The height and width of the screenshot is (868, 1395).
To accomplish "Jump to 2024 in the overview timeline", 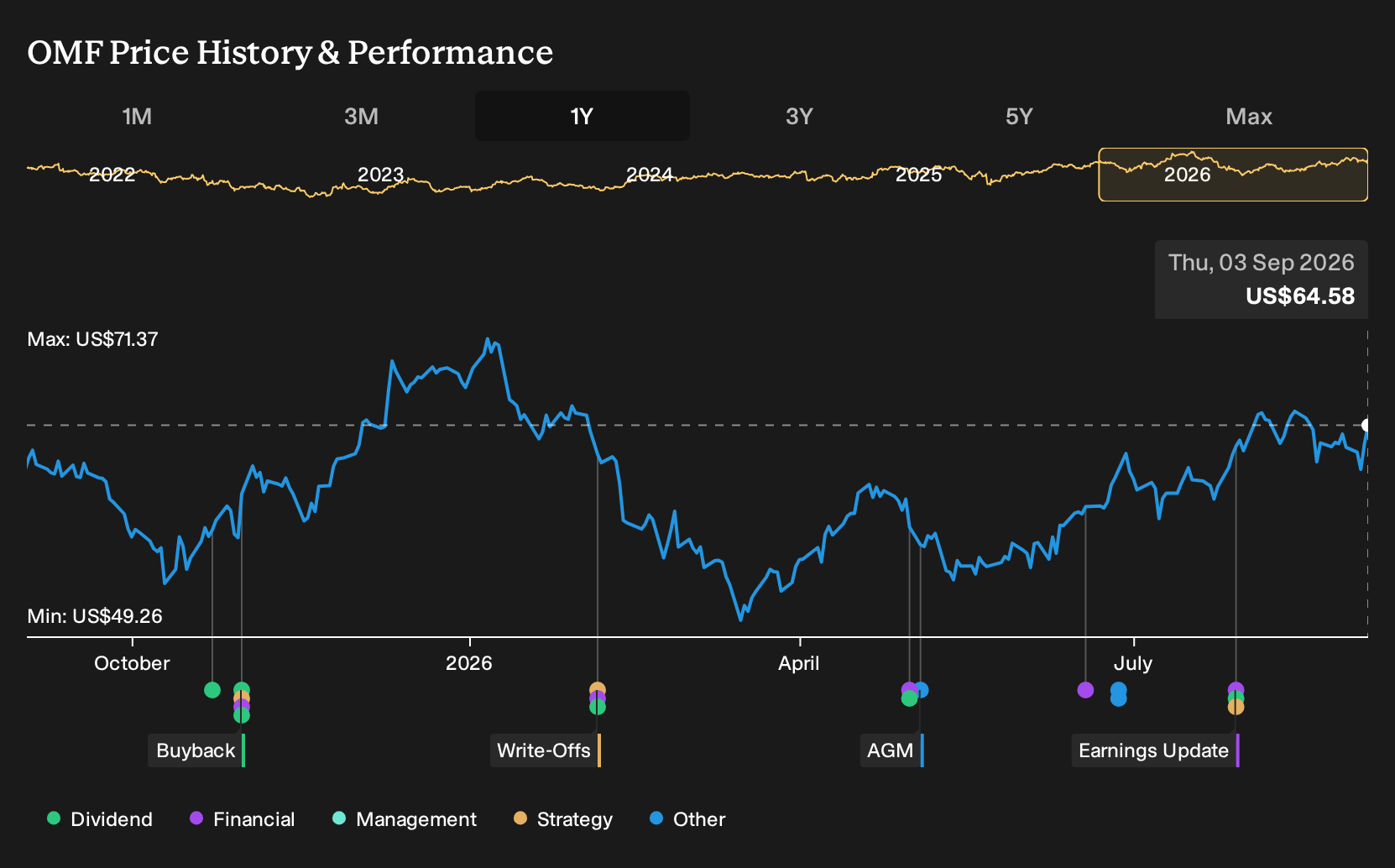I will 649,175.
